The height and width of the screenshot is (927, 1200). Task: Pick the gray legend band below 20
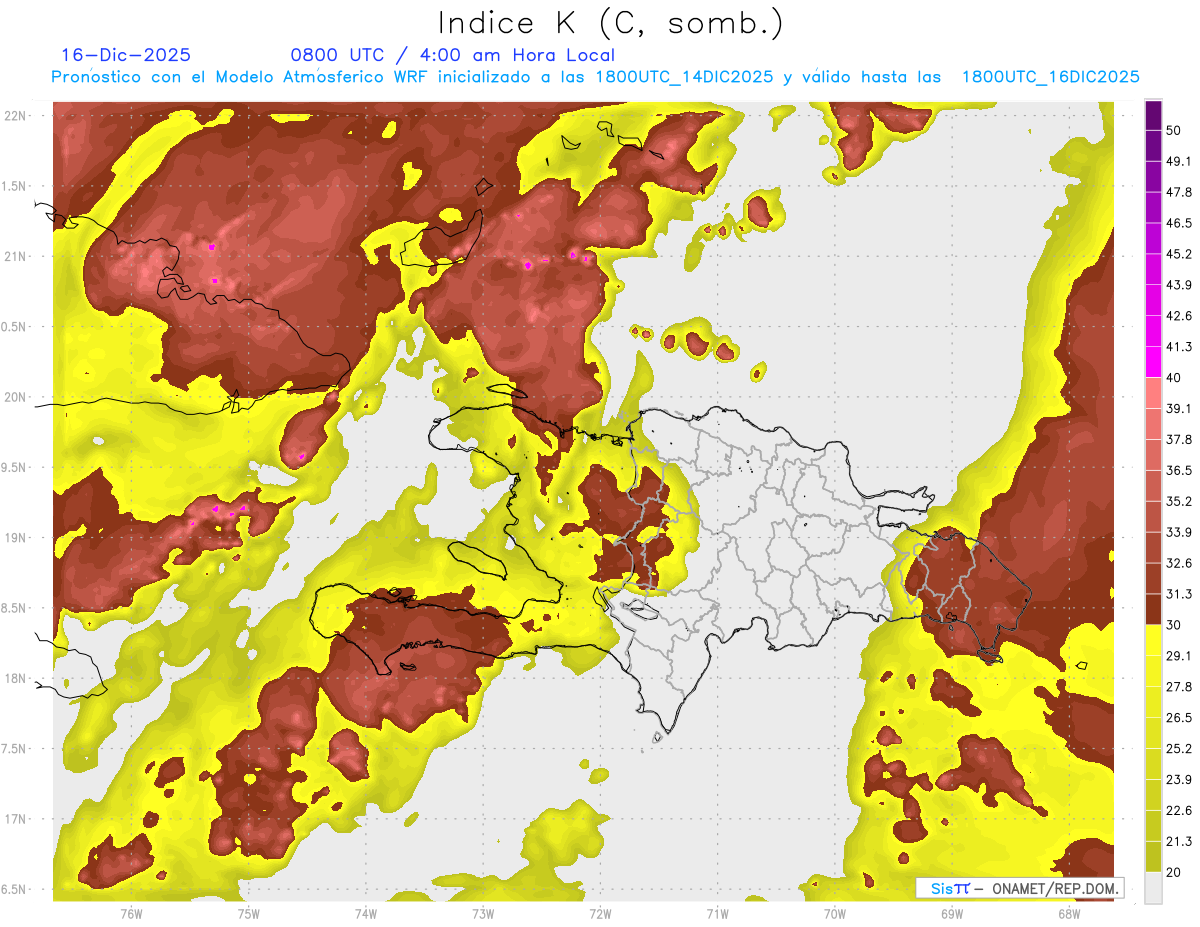[x=1153, y=888]
